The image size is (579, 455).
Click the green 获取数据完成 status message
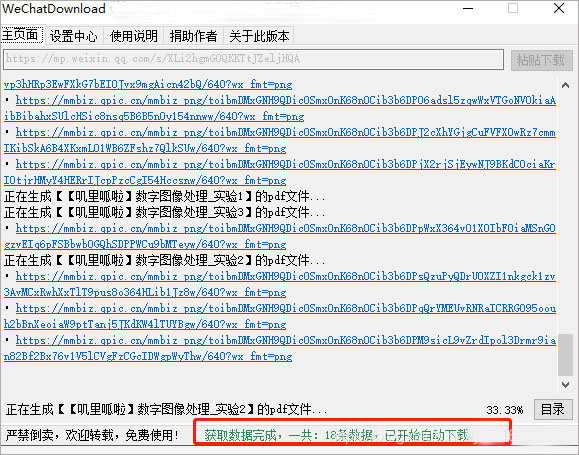(x=336, y=435)
